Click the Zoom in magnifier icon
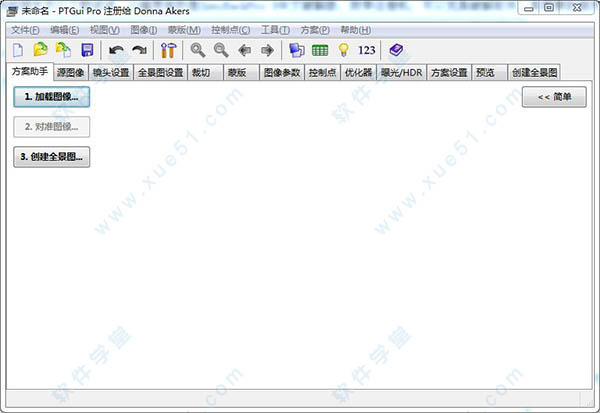This screenshot has height=413, width=600. click(198, 50)
